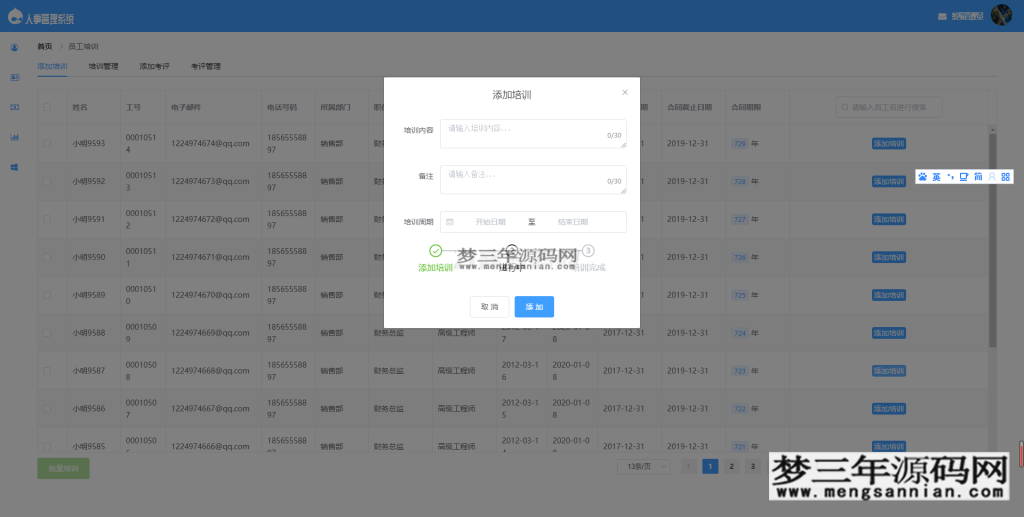Switch to the 考评管理 tab
Image resolution: width=1024 pixels, height=517 pixels.
click(x=206, y=67)
